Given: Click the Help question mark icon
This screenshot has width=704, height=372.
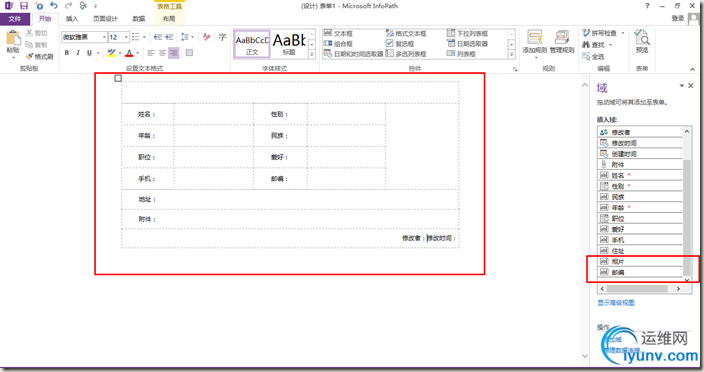Looking at the screenshot, I should (x=647, y=6).
